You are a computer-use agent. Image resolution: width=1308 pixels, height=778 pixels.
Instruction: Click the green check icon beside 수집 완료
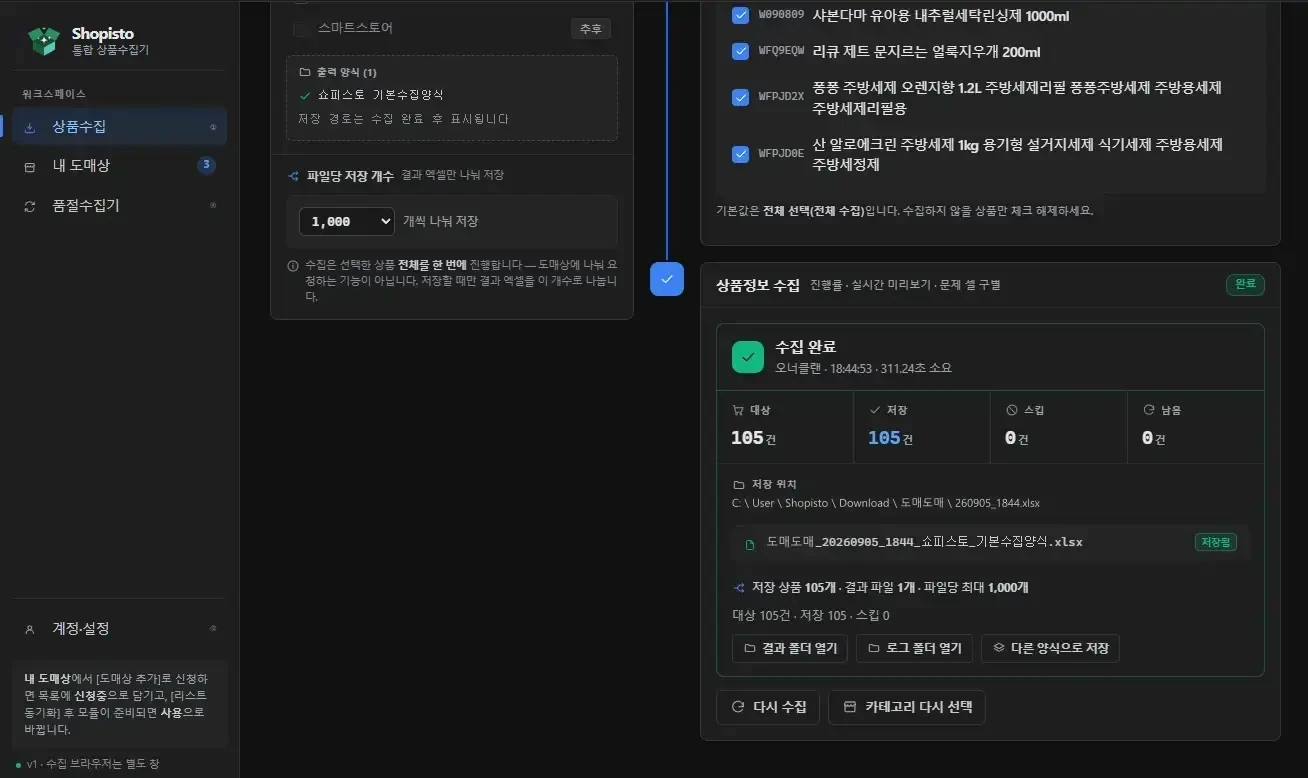click(x=748, y=357)
